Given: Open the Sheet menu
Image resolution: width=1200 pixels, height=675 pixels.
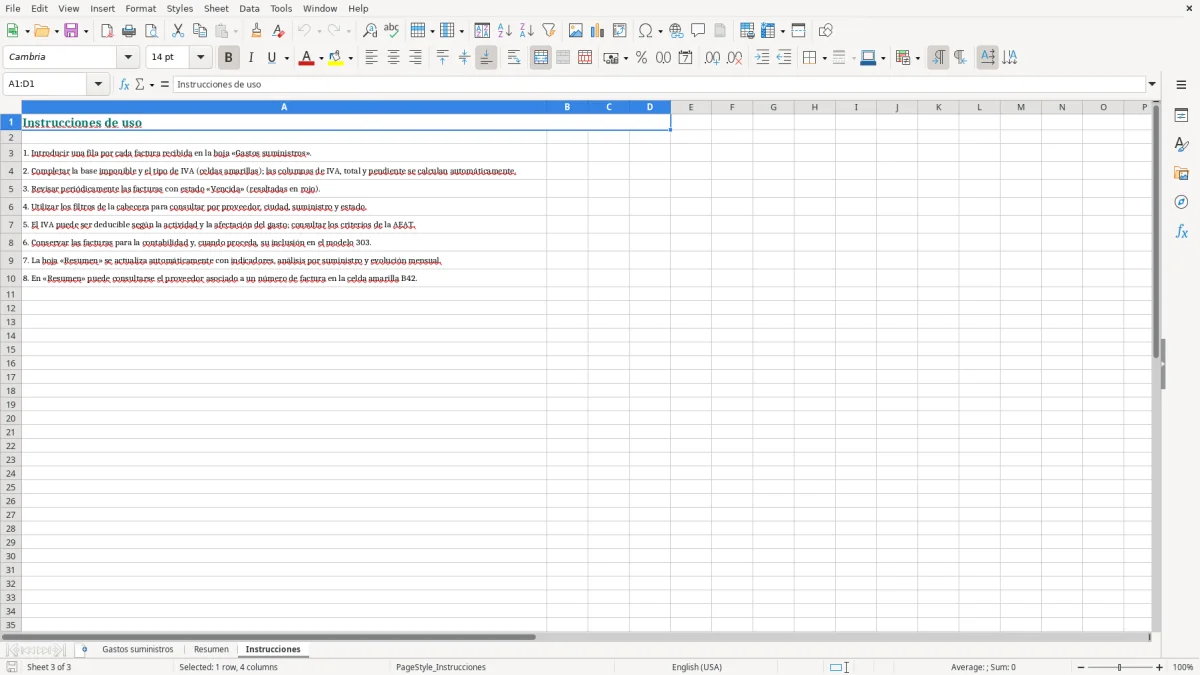Looking at the screenshot, I should (216, 8).
